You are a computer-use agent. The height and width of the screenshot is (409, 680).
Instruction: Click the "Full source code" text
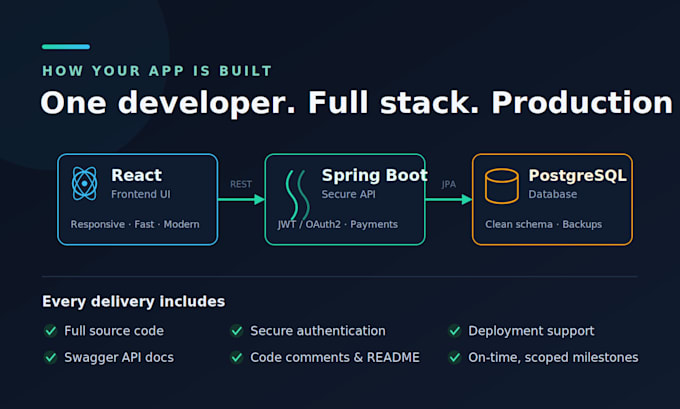tap(114, 331)
